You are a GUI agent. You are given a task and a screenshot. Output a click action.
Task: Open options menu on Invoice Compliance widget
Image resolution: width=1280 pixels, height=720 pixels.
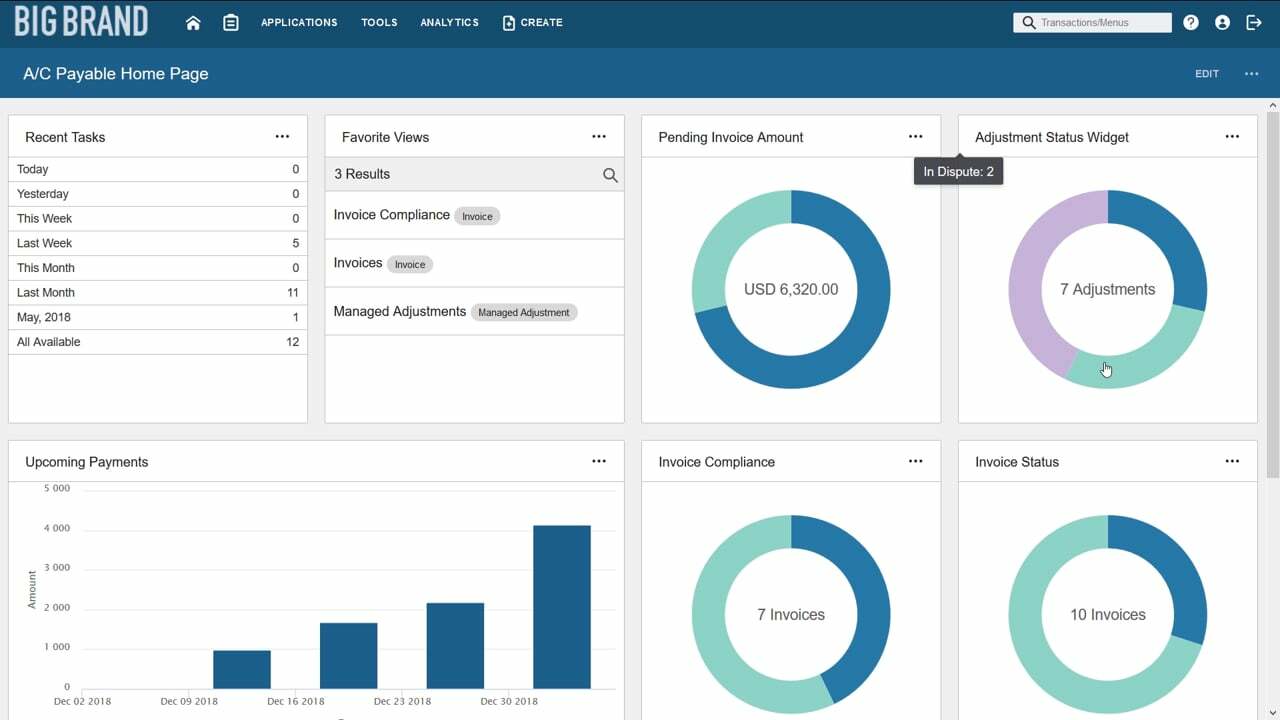pos(915,461)
